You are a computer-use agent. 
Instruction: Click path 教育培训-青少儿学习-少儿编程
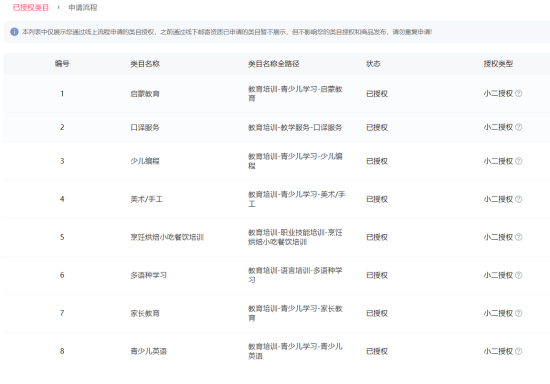295,161
